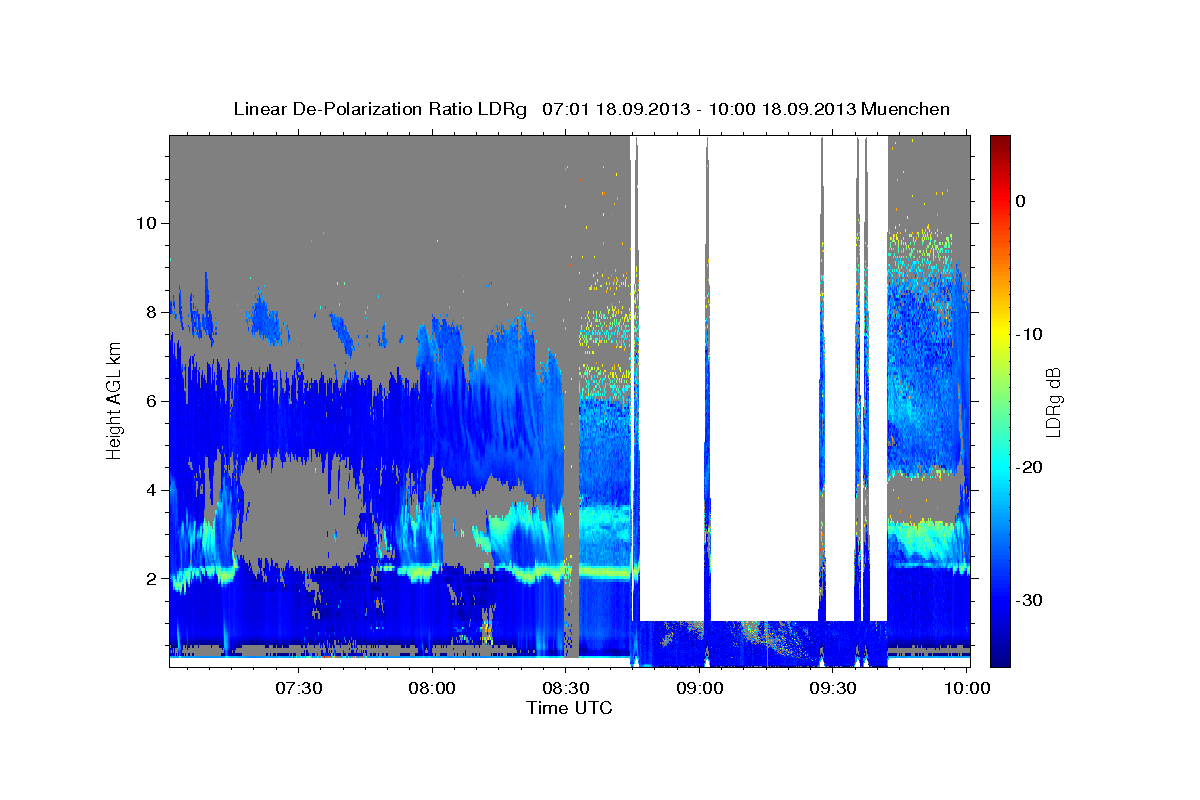1200x800 pixels.
Task: Click the 09:00 time tick label
Action: pos(700,688)
